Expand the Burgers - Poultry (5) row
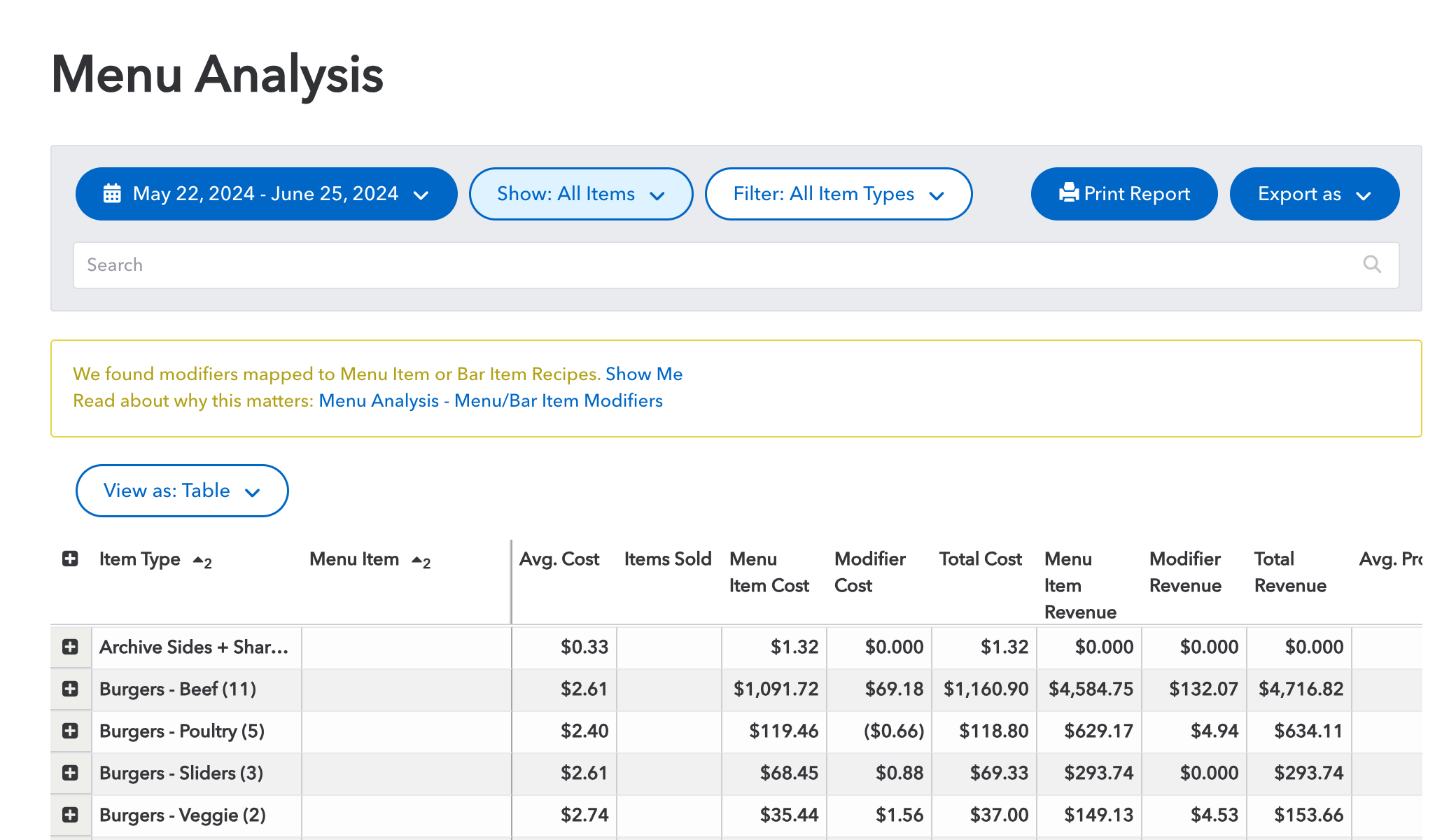This screenshot has width=1449, height=840. pyautogui.click(x=70, y=731)
